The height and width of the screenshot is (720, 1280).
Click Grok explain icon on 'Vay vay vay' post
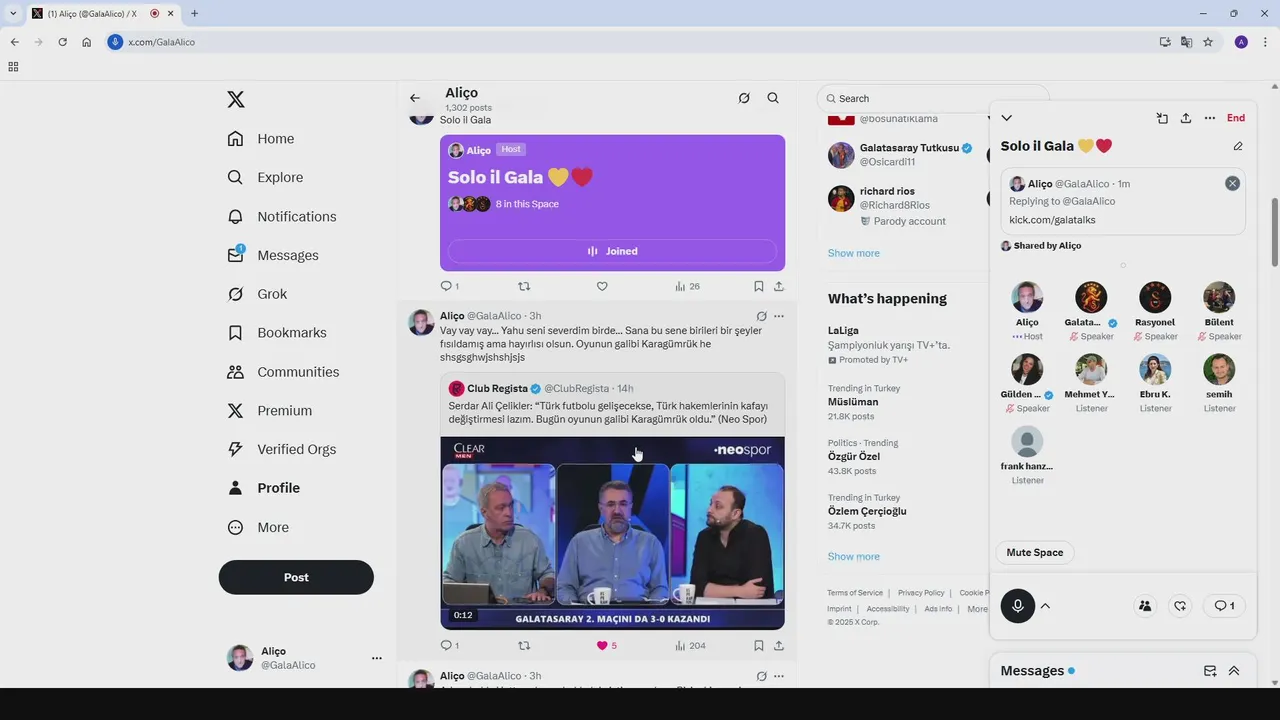761,316
